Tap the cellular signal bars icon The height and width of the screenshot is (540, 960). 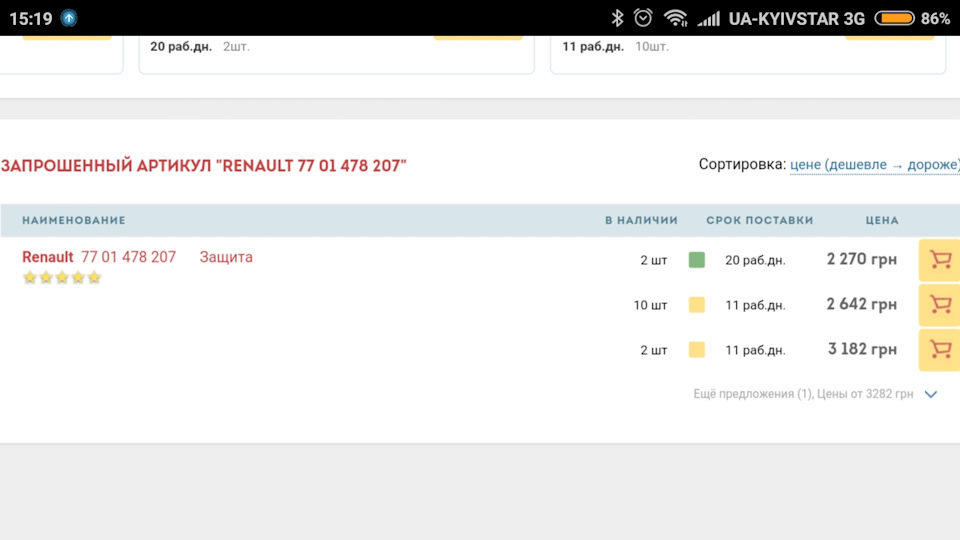pos(708,19)
